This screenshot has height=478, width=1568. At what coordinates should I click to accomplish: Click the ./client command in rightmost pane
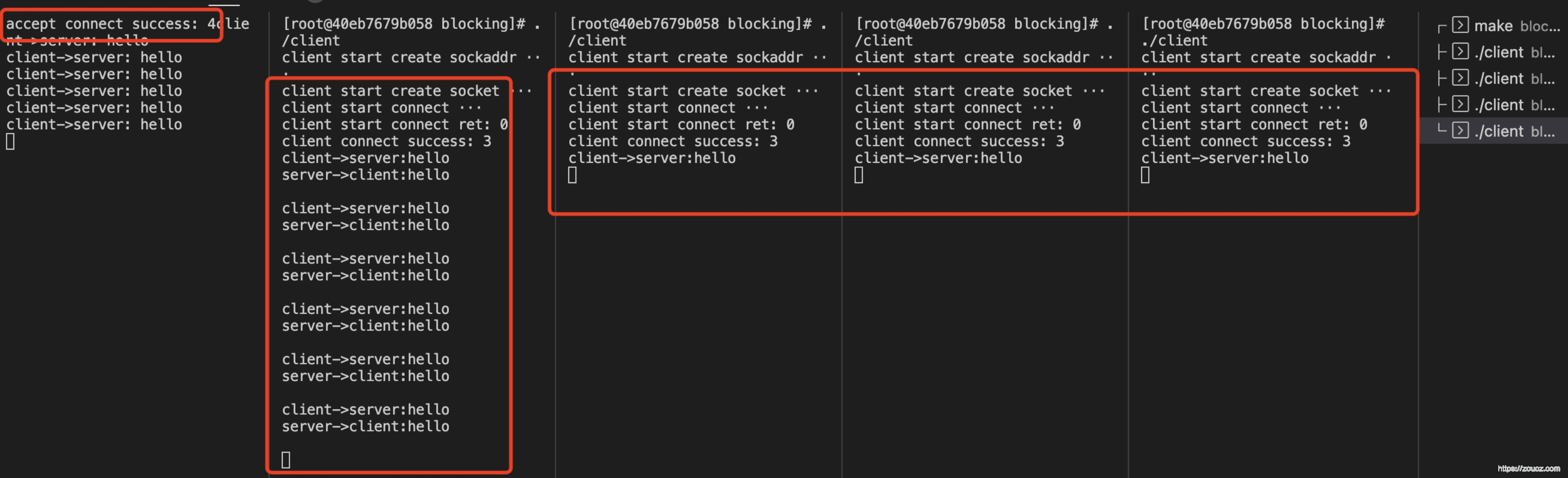[1174, 41]
